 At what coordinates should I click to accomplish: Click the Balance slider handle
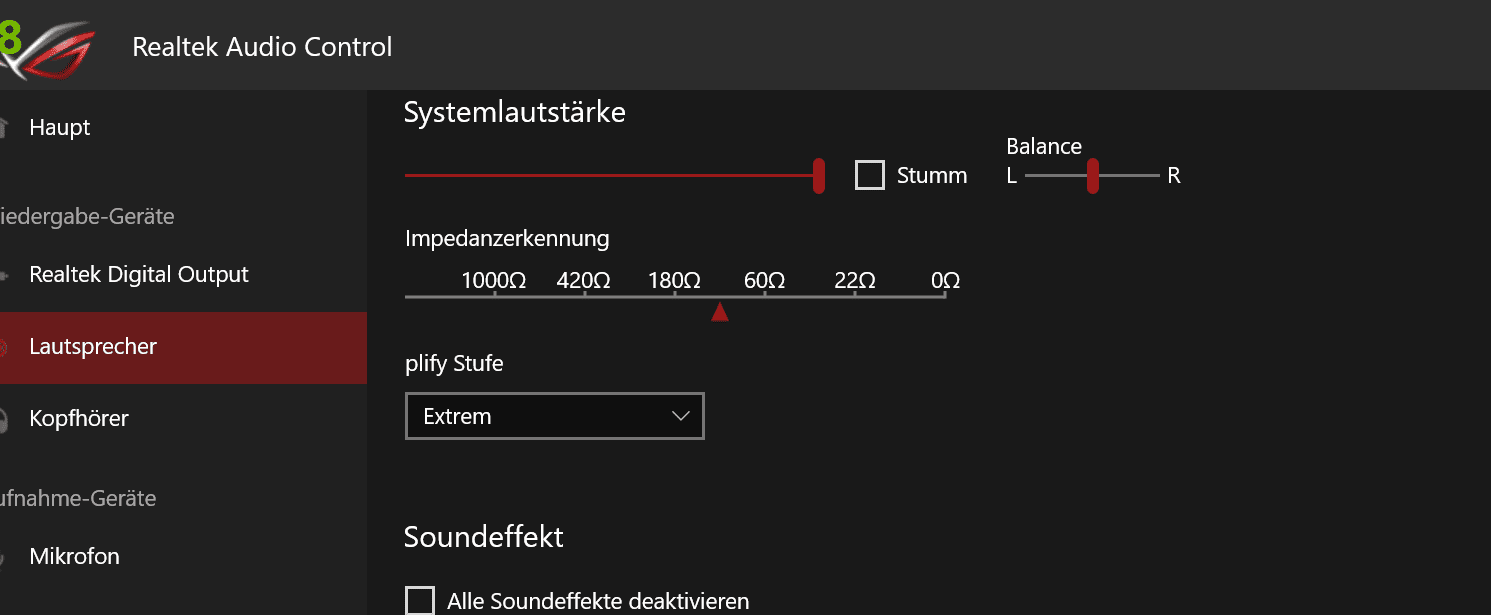[x=1093, y=176]
